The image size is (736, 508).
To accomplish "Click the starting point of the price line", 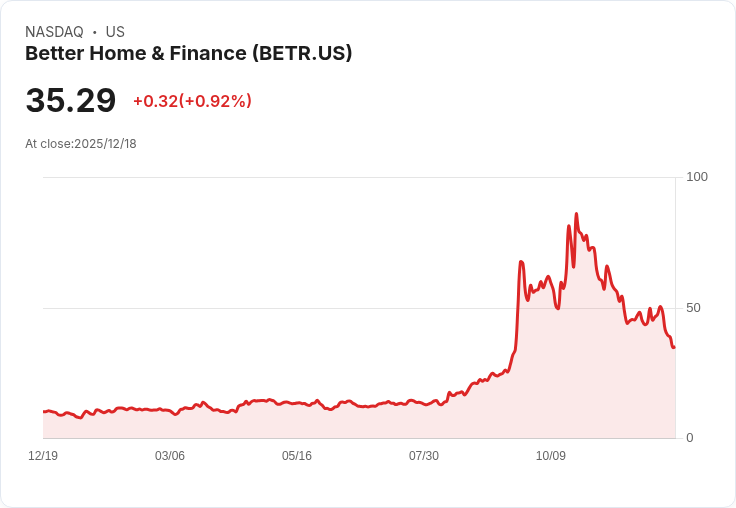I will [44, 411].
